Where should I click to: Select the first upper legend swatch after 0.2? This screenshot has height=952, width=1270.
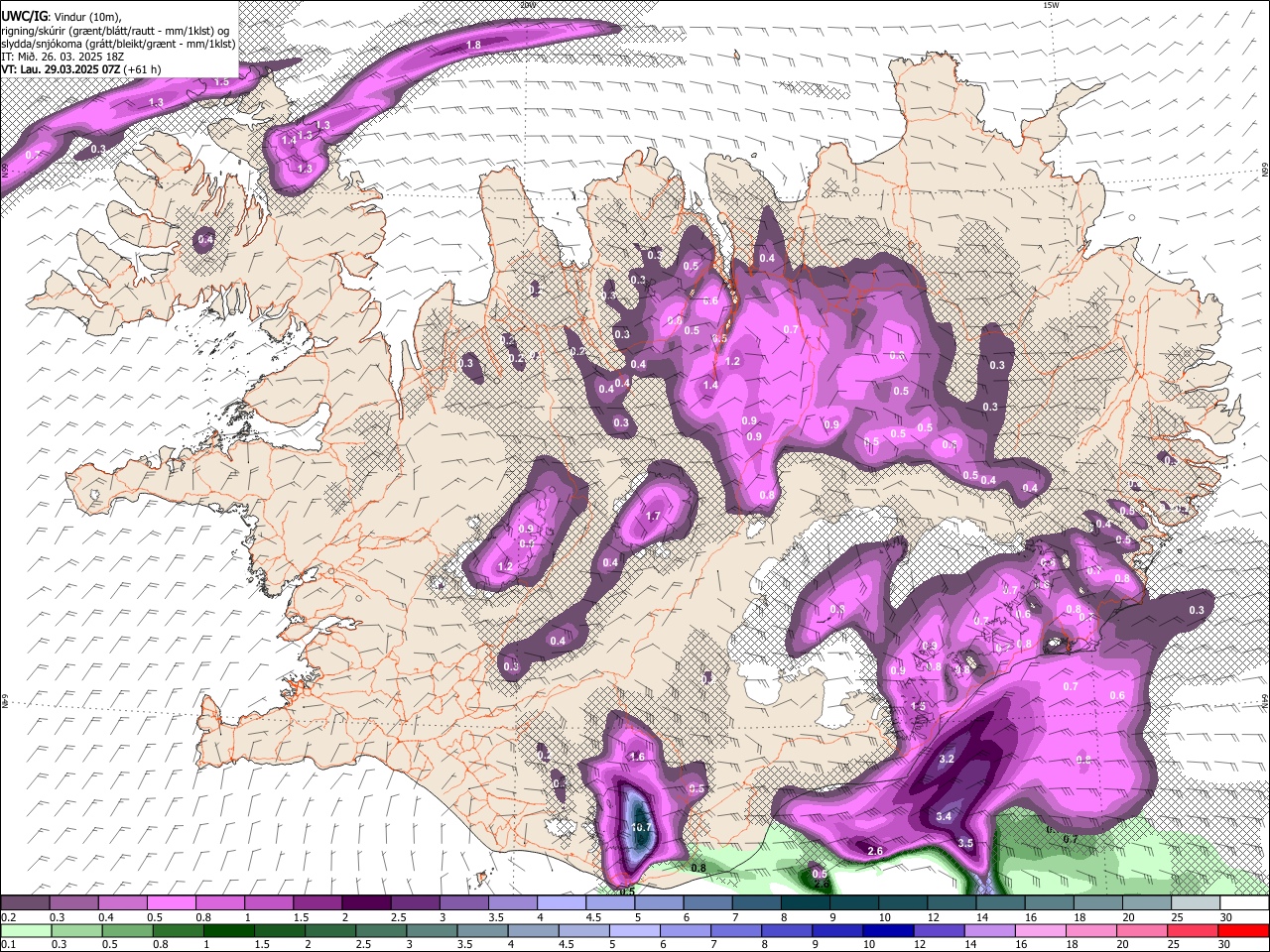point(26,902)
